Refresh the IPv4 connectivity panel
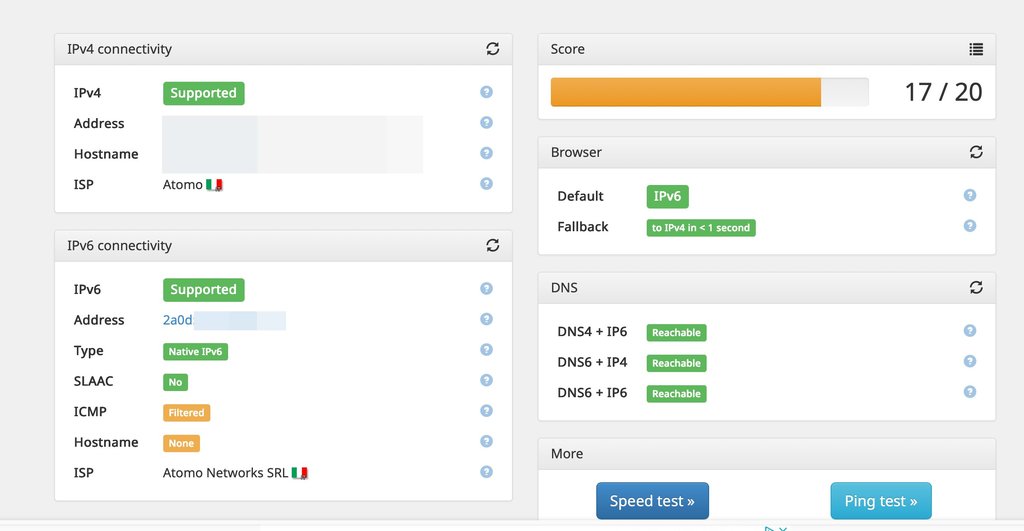1024x531 pixels. (x=492, y=49)
